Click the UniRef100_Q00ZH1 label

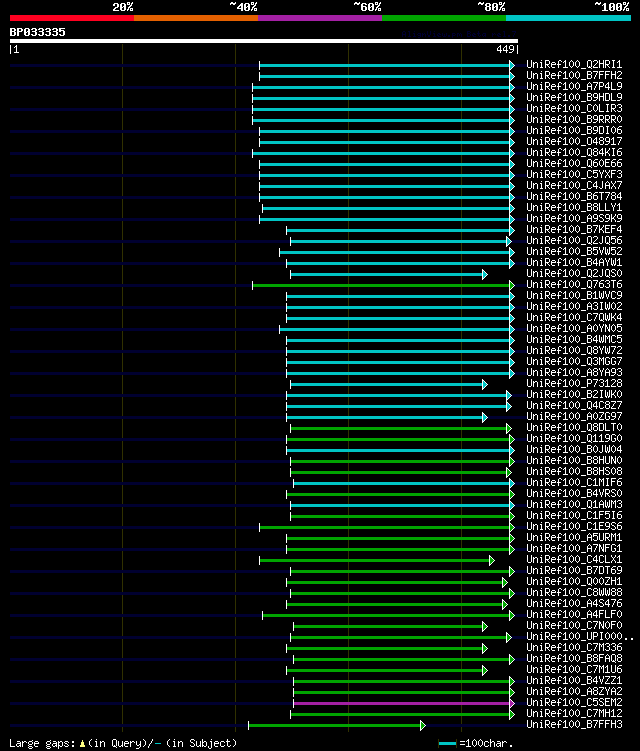click(574, 582)
